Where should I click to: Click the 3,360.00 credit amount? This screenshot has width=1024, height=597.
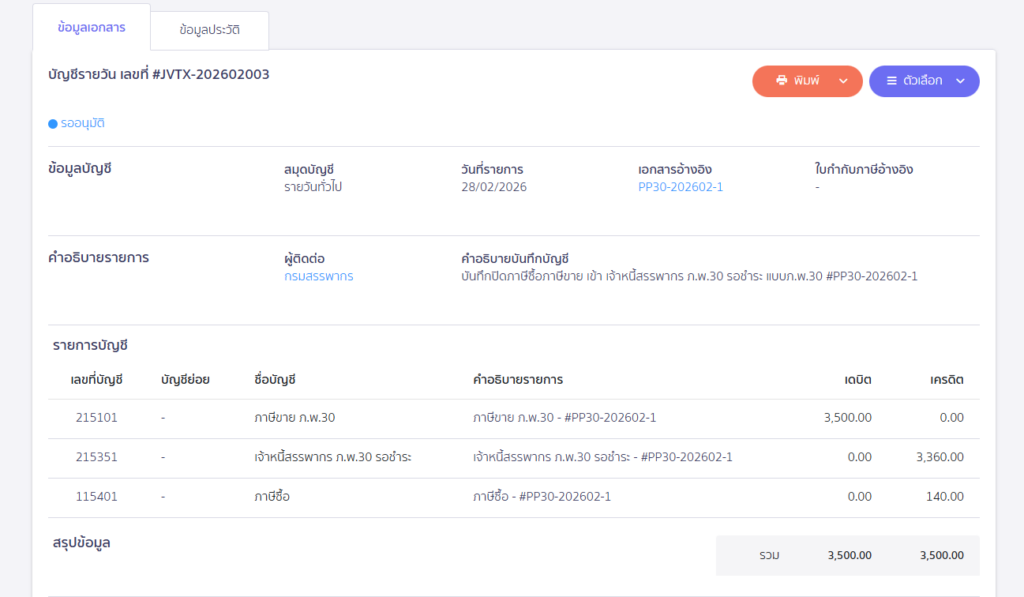coord(939,457)
